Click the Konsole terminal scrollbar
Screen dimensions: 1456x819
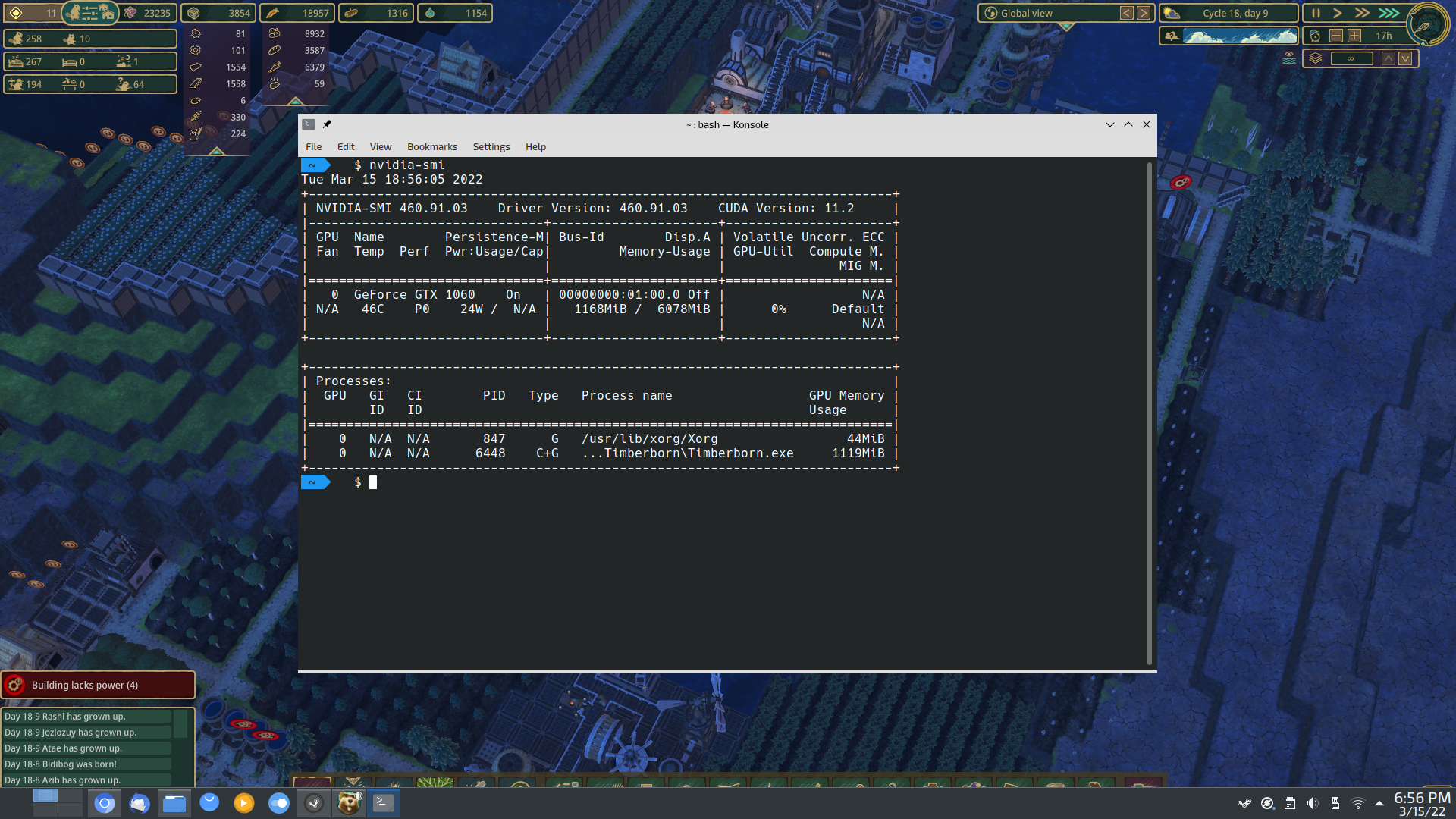[x=1150, y=413]
